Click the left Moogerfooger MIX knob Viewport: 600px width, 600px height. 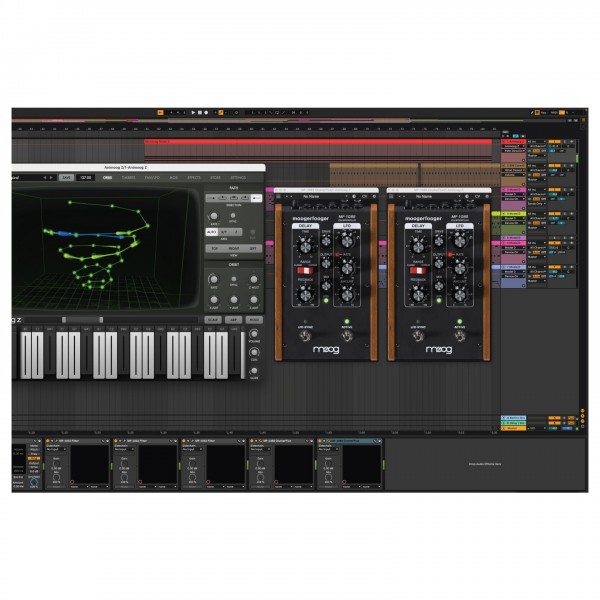tap(326, 285)
